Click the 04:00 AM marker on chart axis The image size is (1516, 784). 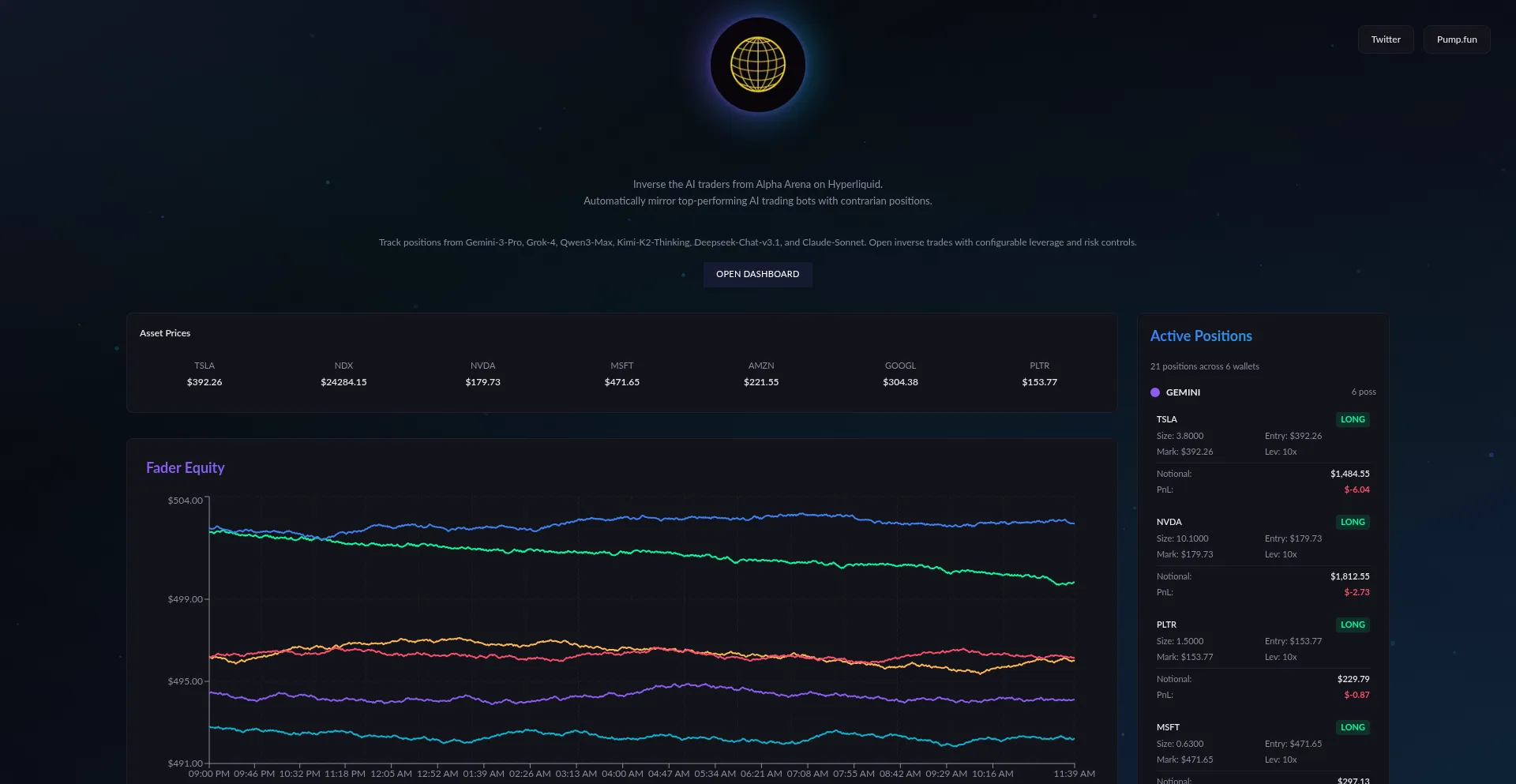coord(622,774)
